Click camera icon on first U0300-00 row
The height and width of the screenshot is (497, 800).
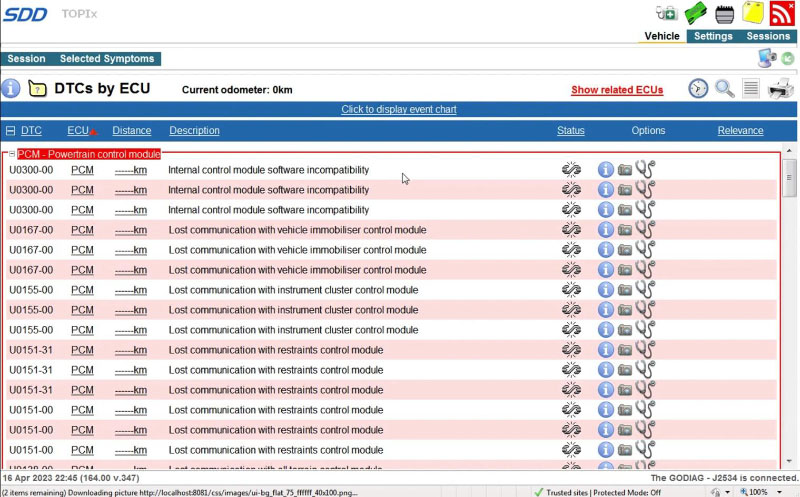click(624, 170)
